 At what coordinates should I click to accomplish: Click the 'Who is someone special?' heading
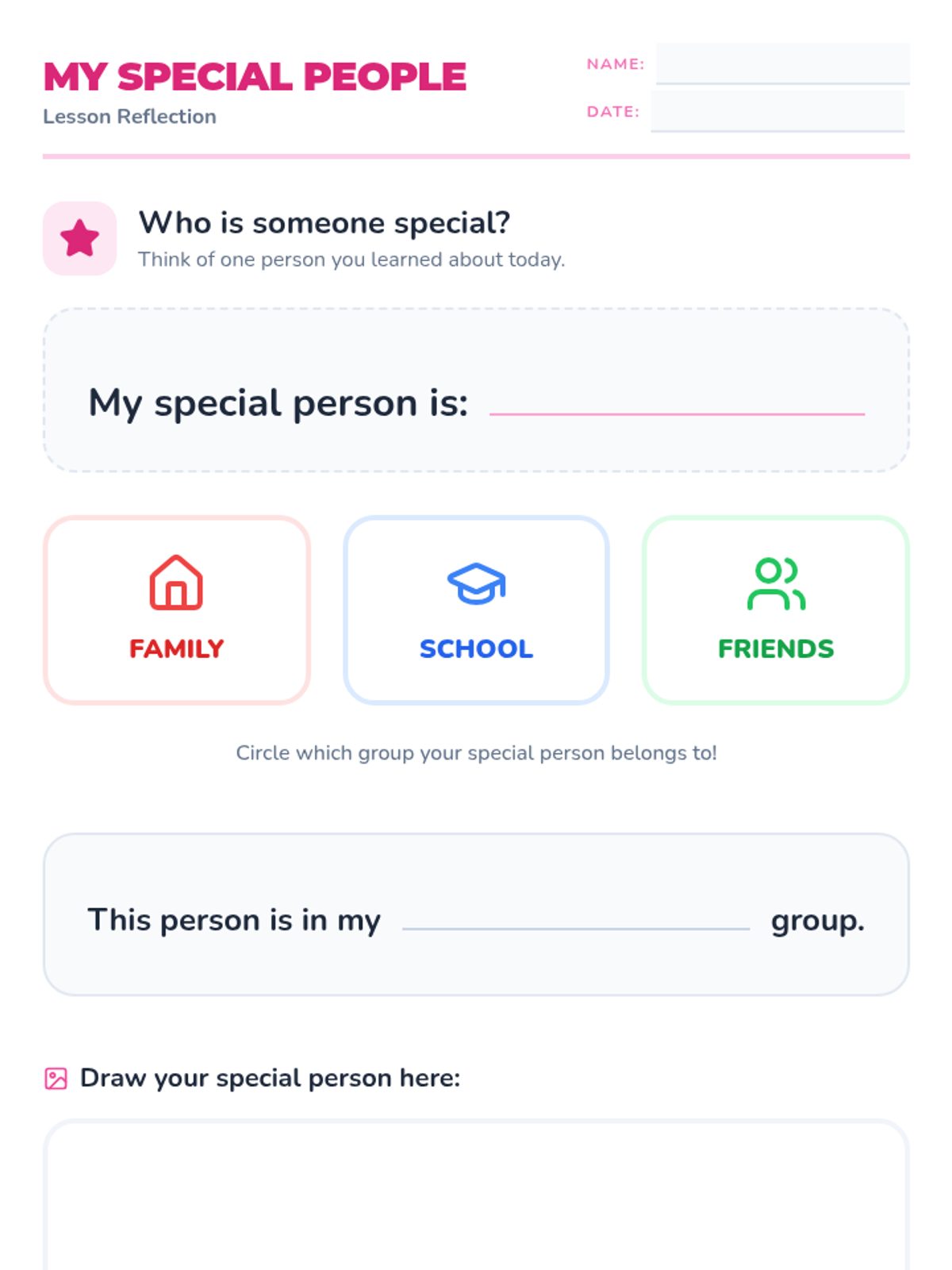click(324, 223)
